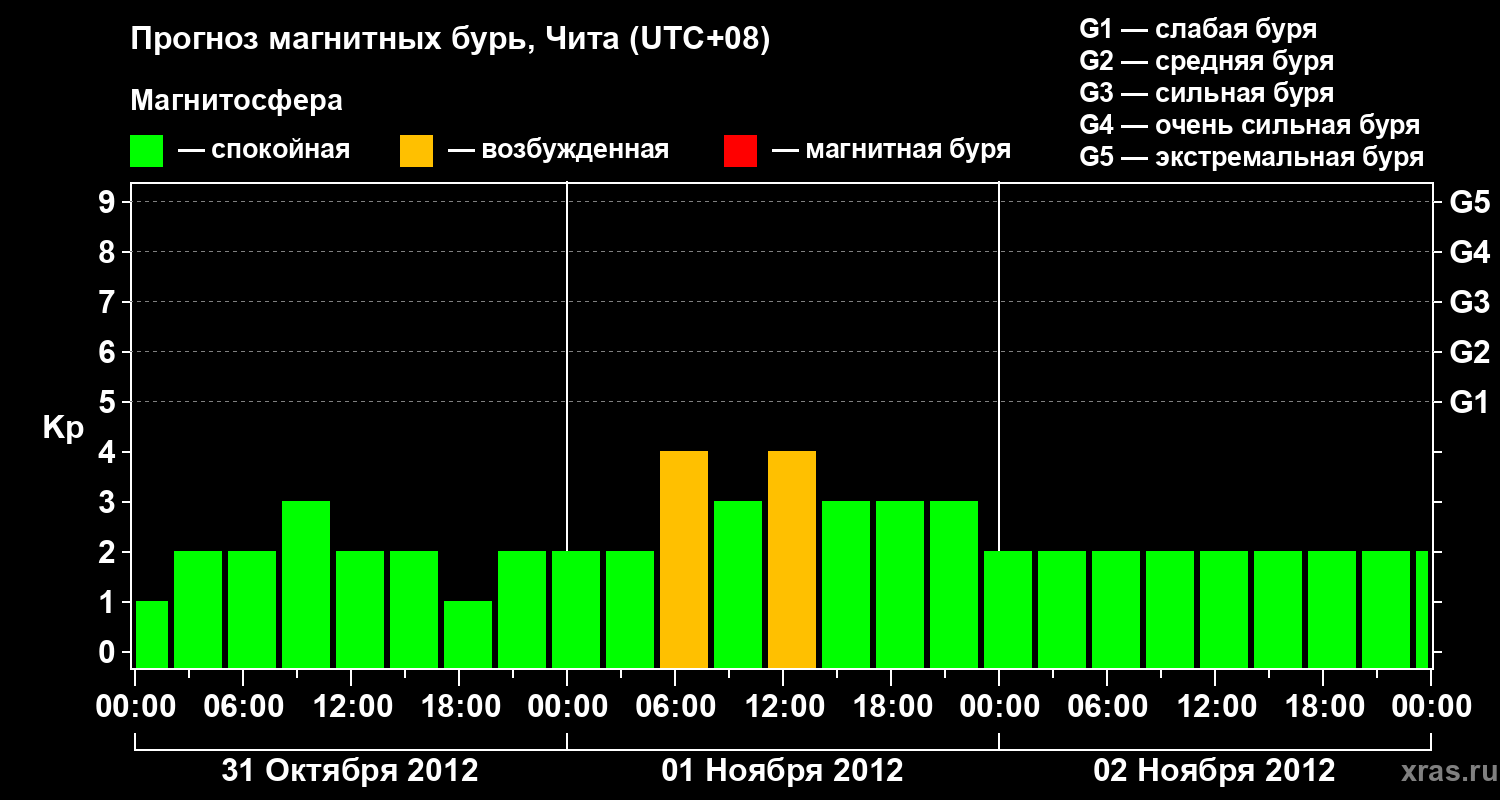Click the green bar crossing midnight into 01 Ноября

[x=576, y=610]
